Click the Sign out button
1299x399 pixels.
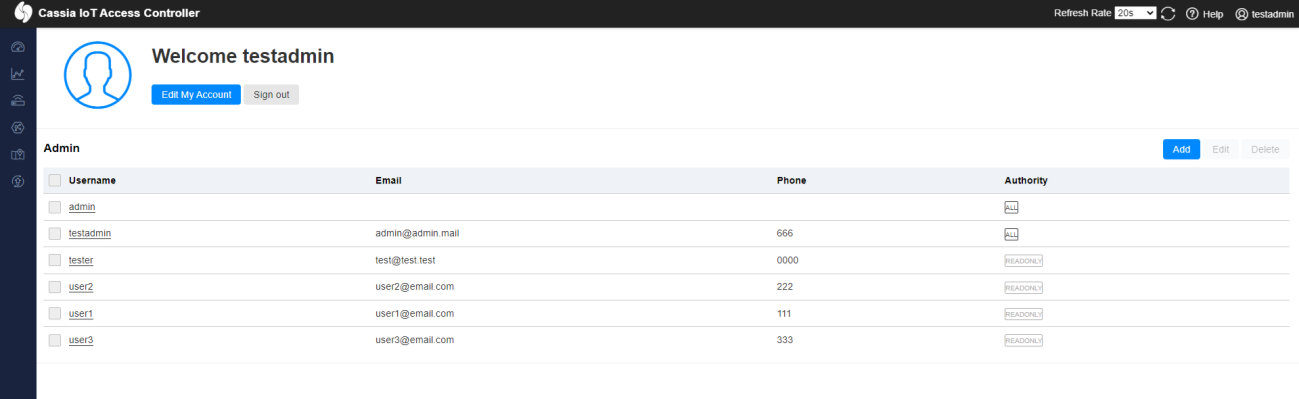pos(271,94)
